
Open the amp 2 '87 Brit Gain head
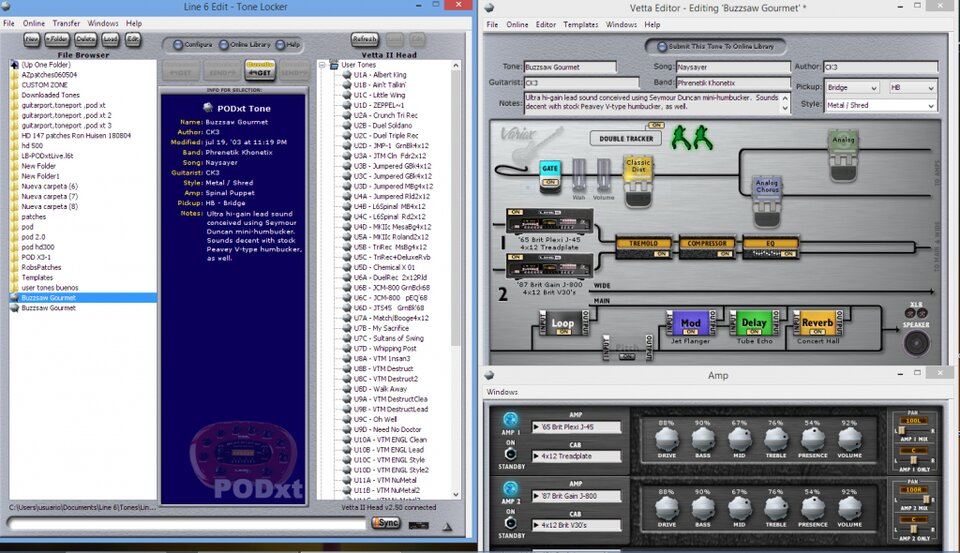point(549,266)
